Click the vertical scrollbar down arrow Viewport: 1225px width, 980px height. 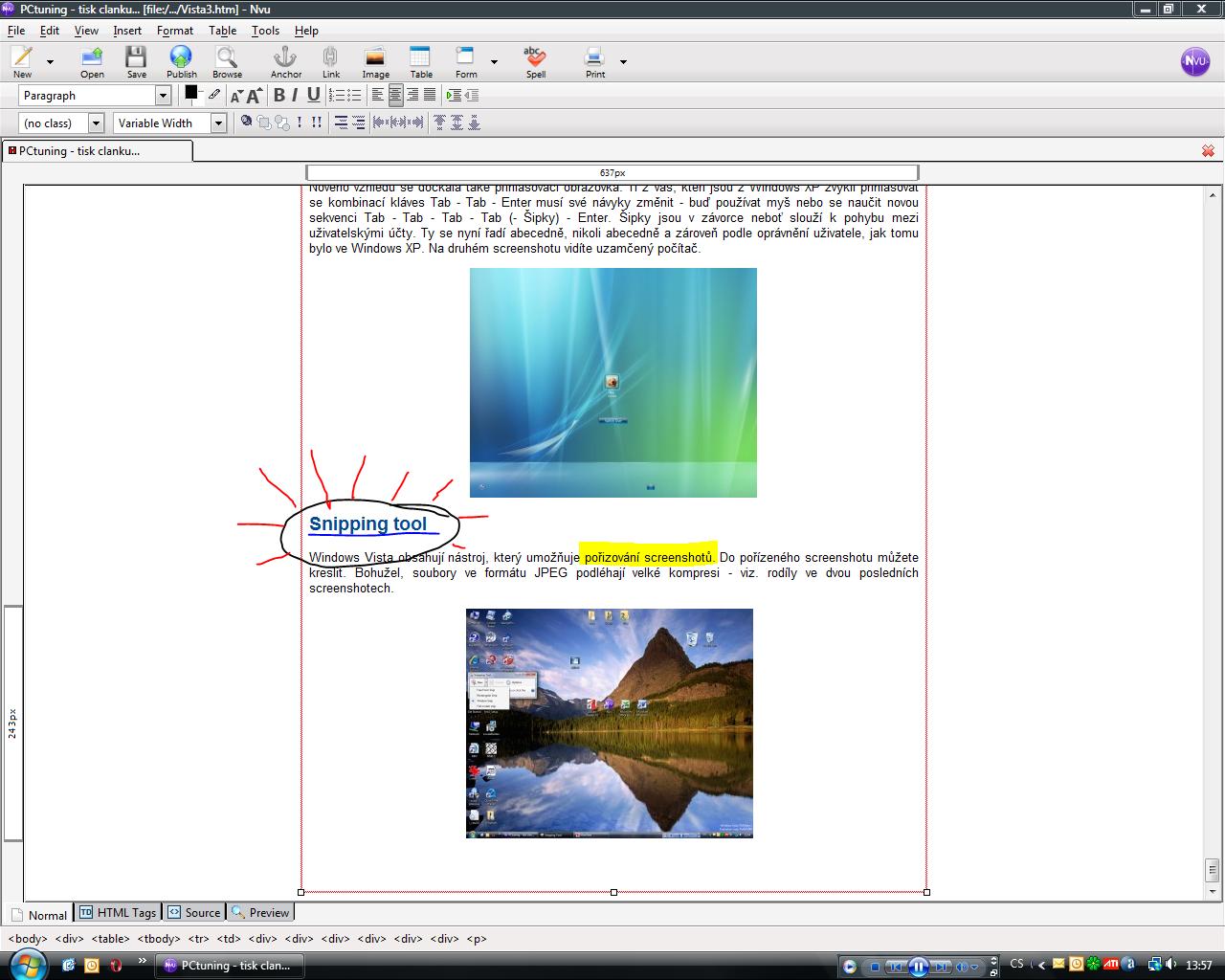point(1213,891)
